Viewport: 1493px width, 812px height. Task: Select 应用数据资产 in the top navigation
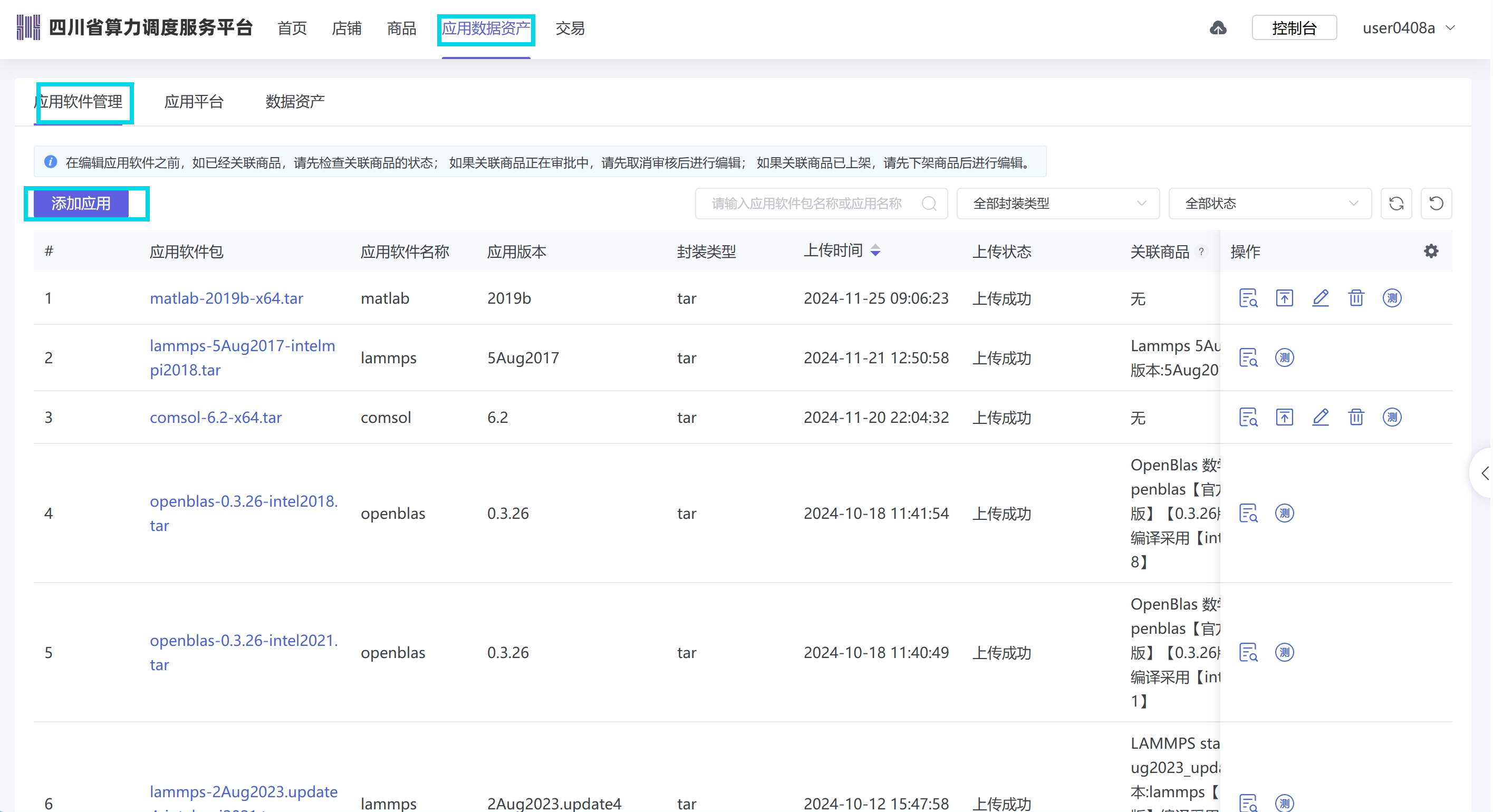(486, 28)
